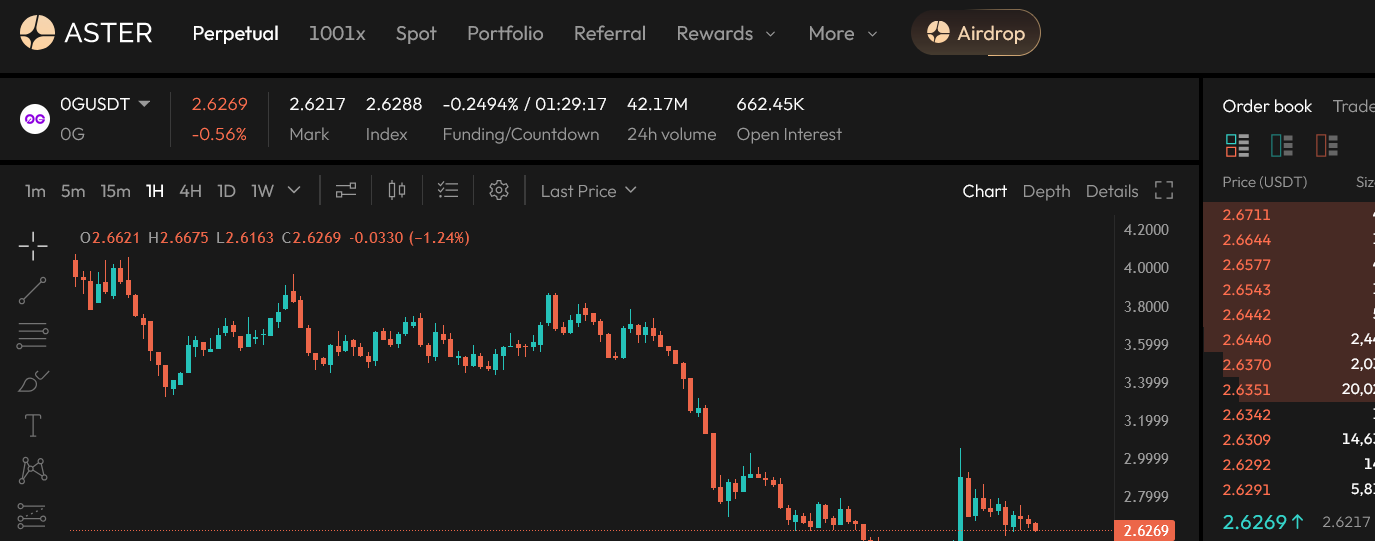This screenshot has height=541, width=1375.
Task: Open chart settings gear
Action: (499, 190)
